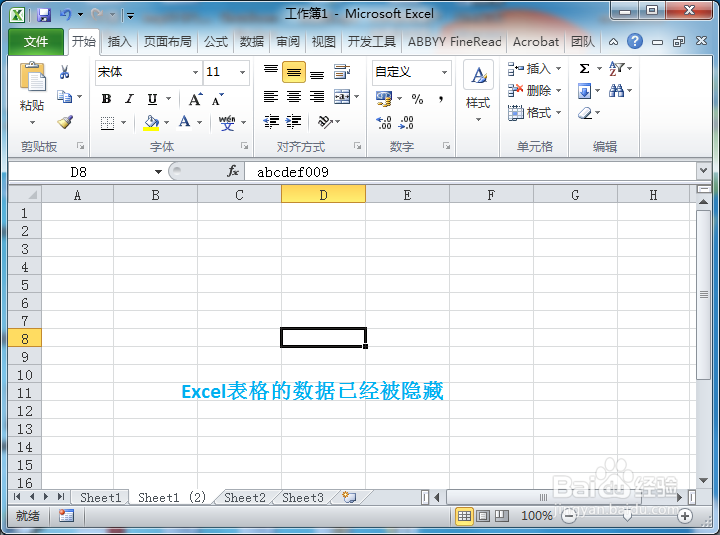Open the font size dropdown showing 11
The height and width of the screenshot is (535, 720).
(x=242, y=73)
